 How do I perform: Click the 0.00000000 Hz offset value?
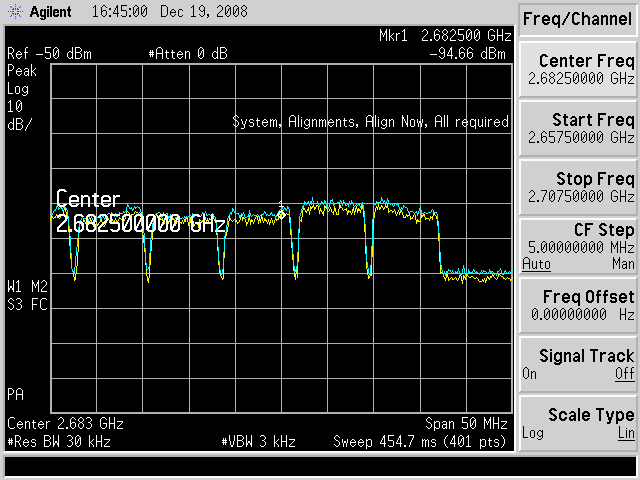pyautogui.click(x=583, y=314)
